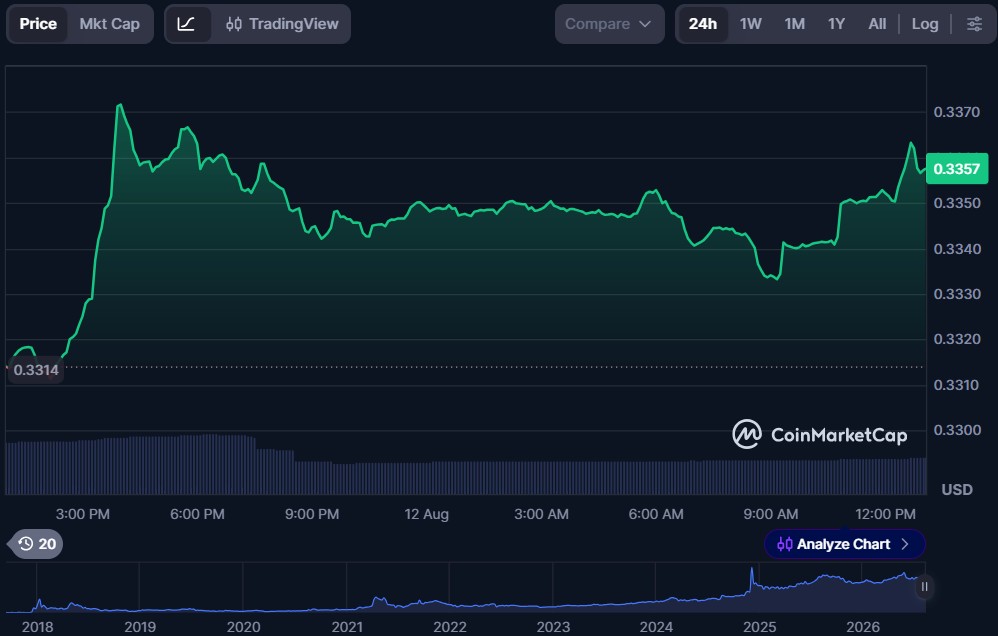Select the line chart view icon
The width and height of the screenshot is (998, 636).
tap(186, 24)
